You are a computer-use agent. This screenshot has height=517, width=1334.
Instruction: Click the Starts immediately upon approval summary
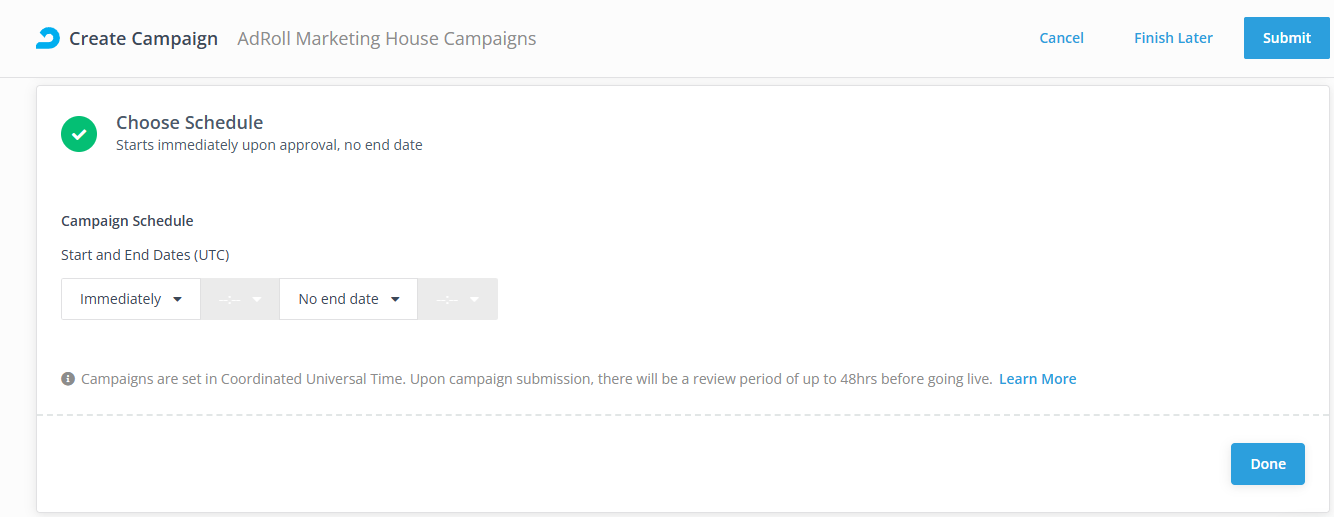[269, 145]
